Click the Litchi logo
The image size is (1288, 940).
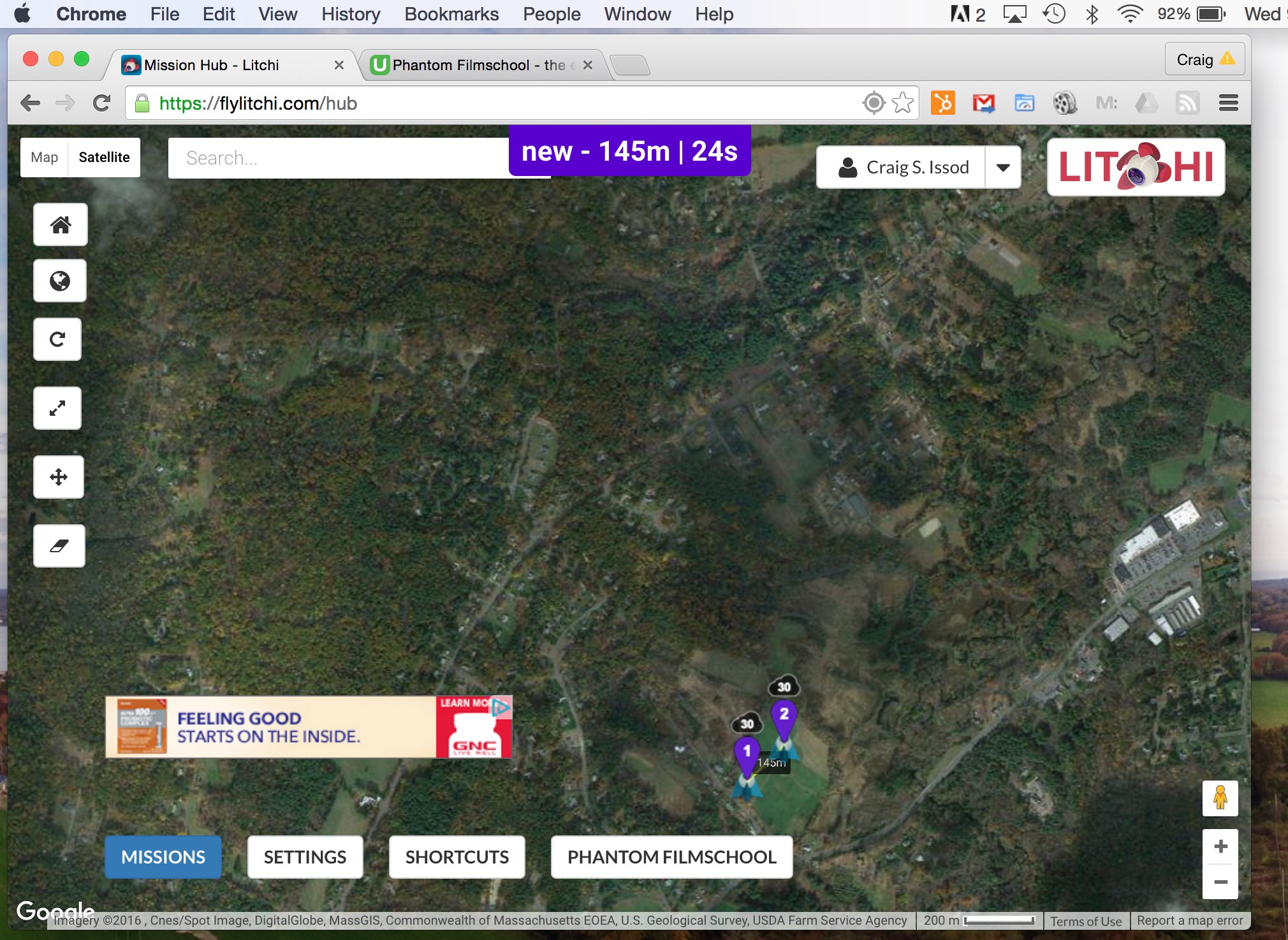click(x=1136, y=167)
